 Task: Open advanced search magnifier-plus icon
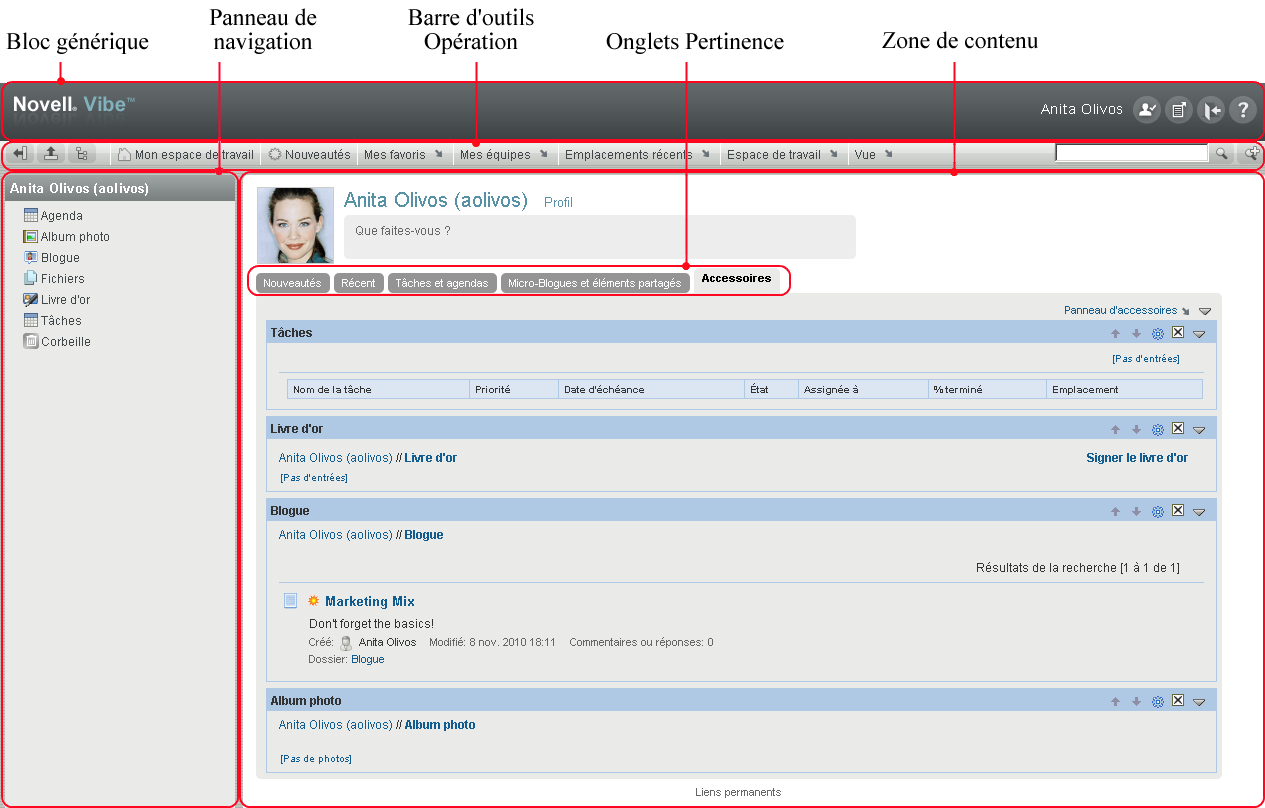1251,154
